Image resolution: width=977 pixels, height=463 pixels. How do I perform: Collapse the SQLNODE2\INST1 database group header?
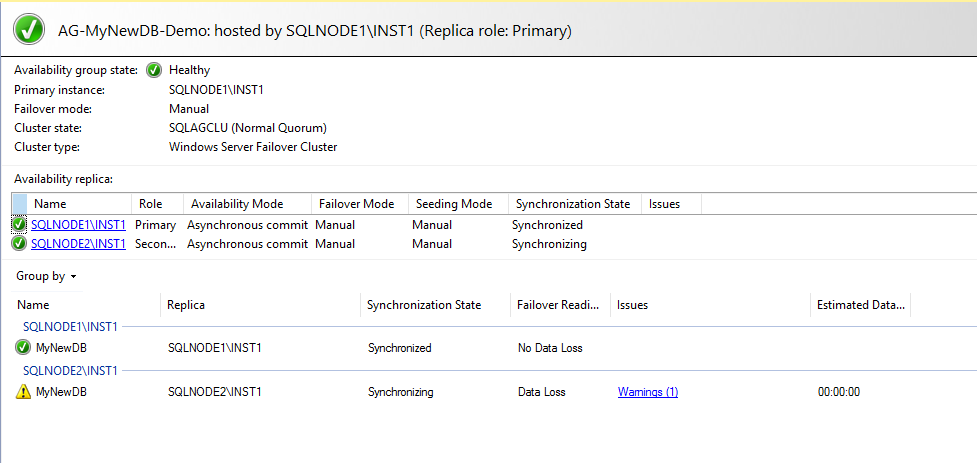tap(70, 370)
